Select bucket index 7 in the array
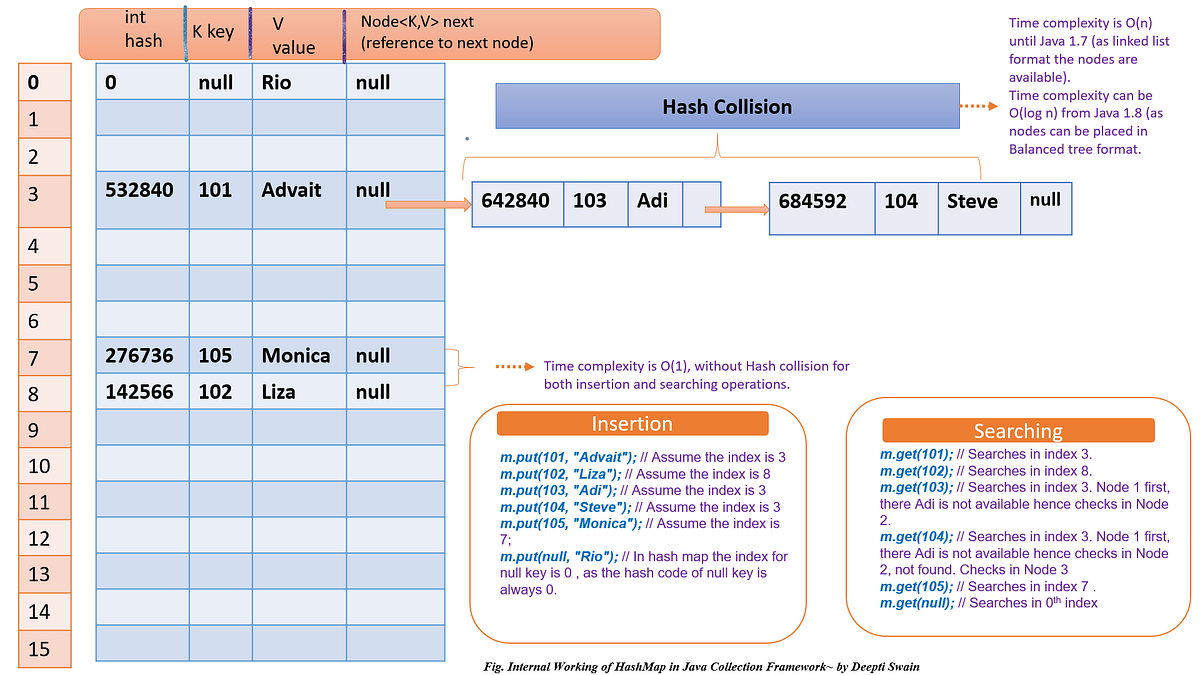 (44, 356)
